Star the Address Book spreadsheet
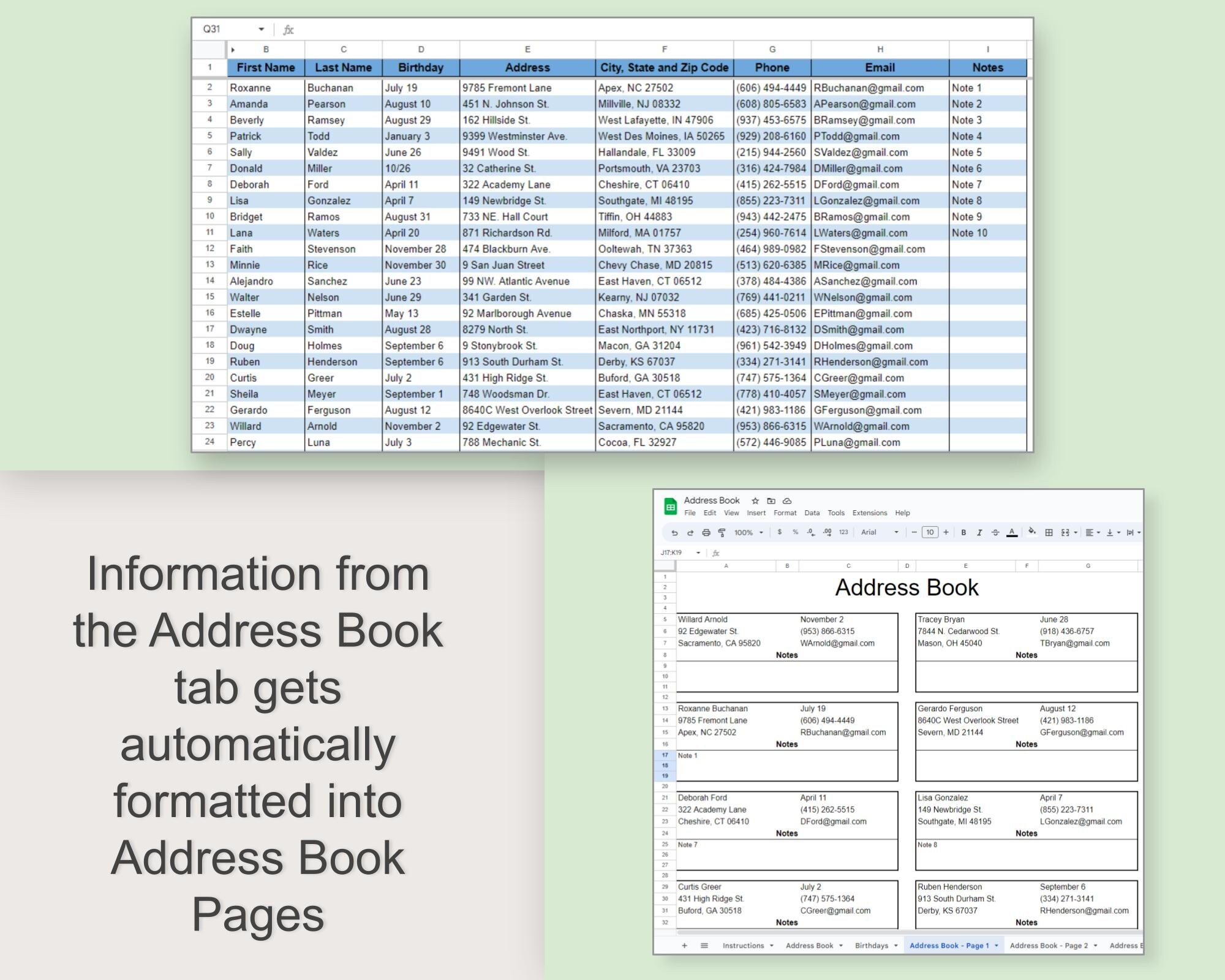 (755, 500)
